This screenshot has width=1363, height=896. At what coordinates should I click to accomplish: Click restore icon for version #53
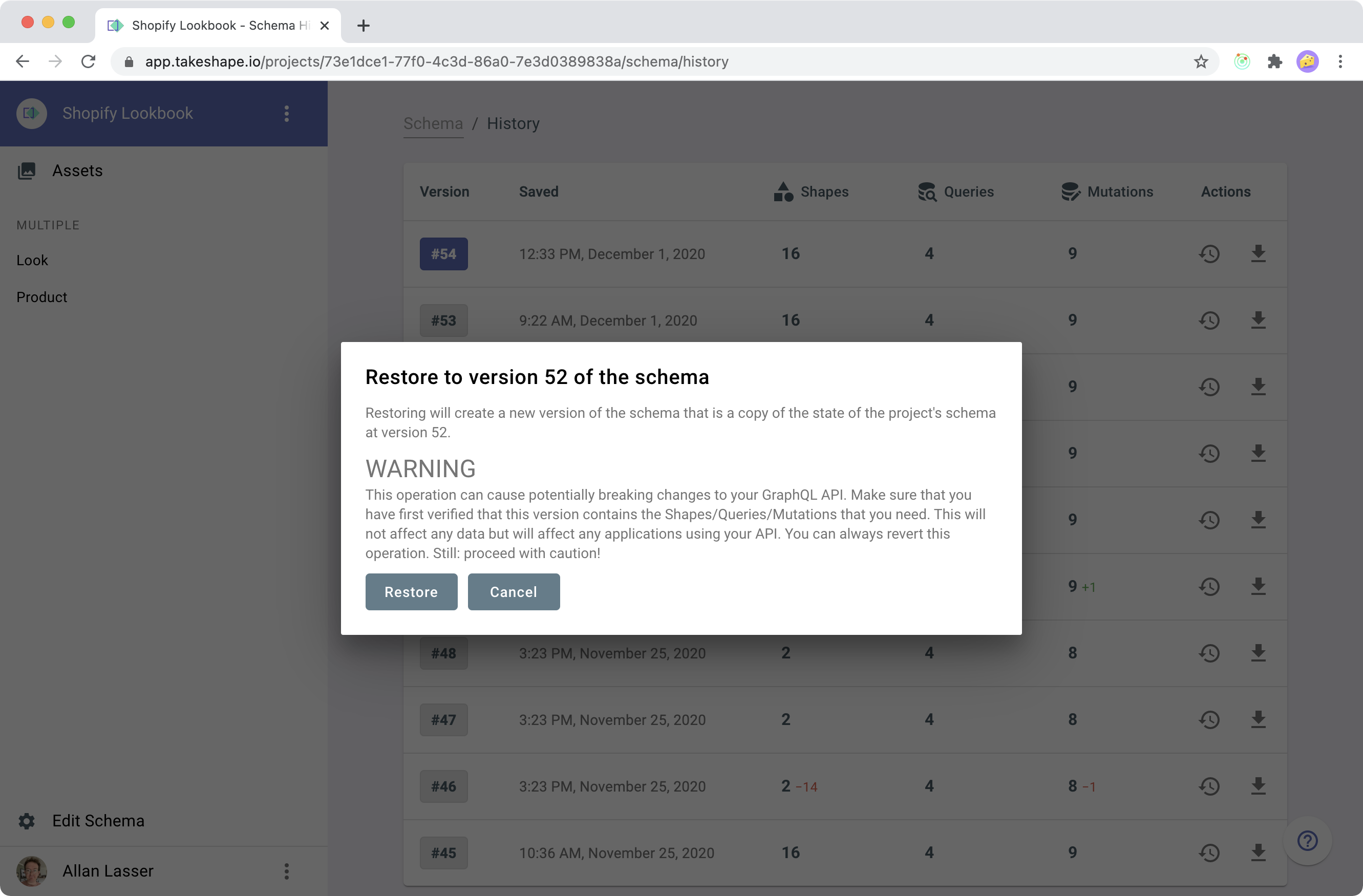pyautogui.click(x=1209, y=320)
